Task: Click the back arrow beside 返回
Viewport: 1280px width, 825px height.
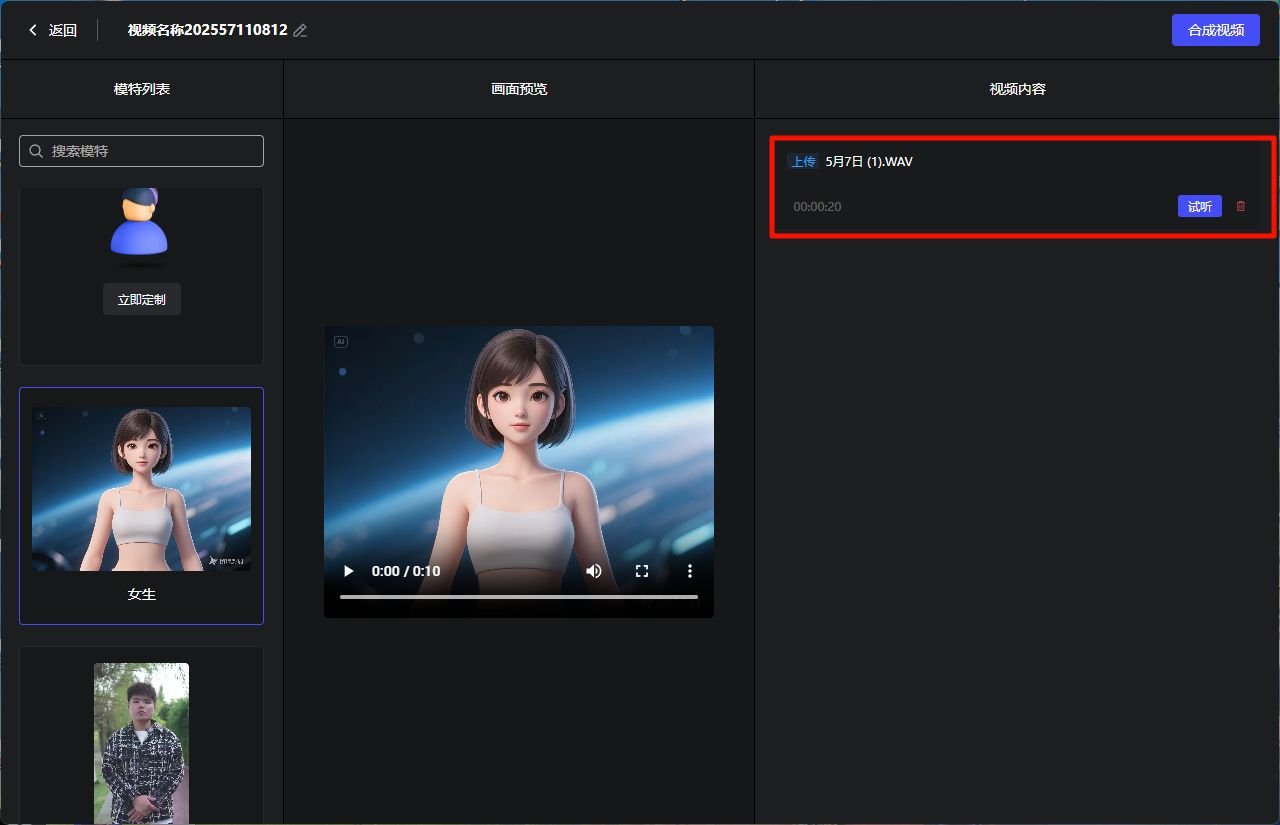Action: [x=31, y=30]
